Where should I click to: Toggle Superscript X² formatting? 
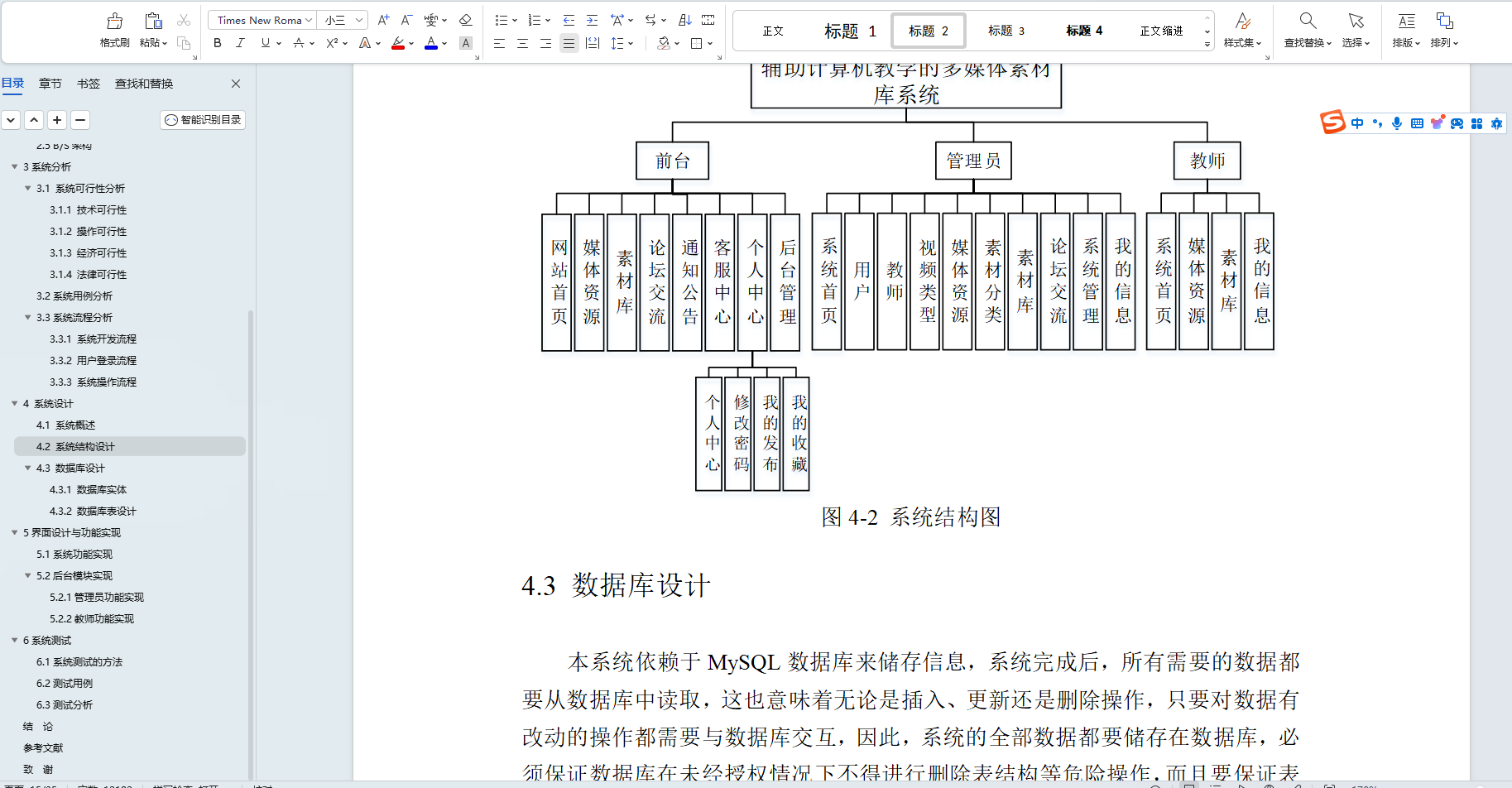click(332, 43)
